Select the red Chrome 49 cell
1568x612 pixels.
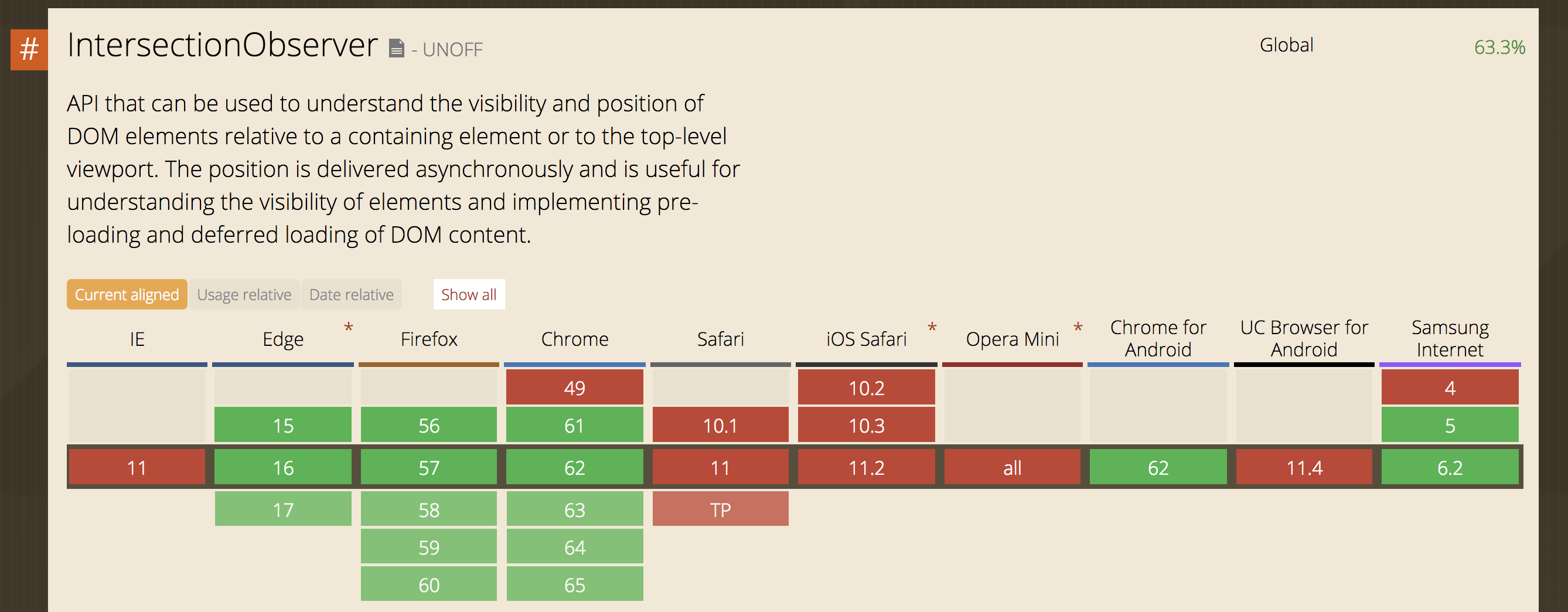574,387
